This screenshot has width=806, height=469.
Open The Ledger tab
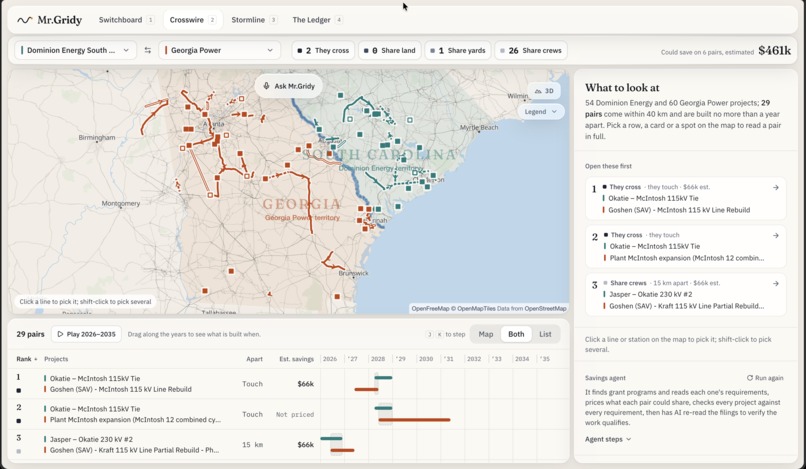coord(317,20)
